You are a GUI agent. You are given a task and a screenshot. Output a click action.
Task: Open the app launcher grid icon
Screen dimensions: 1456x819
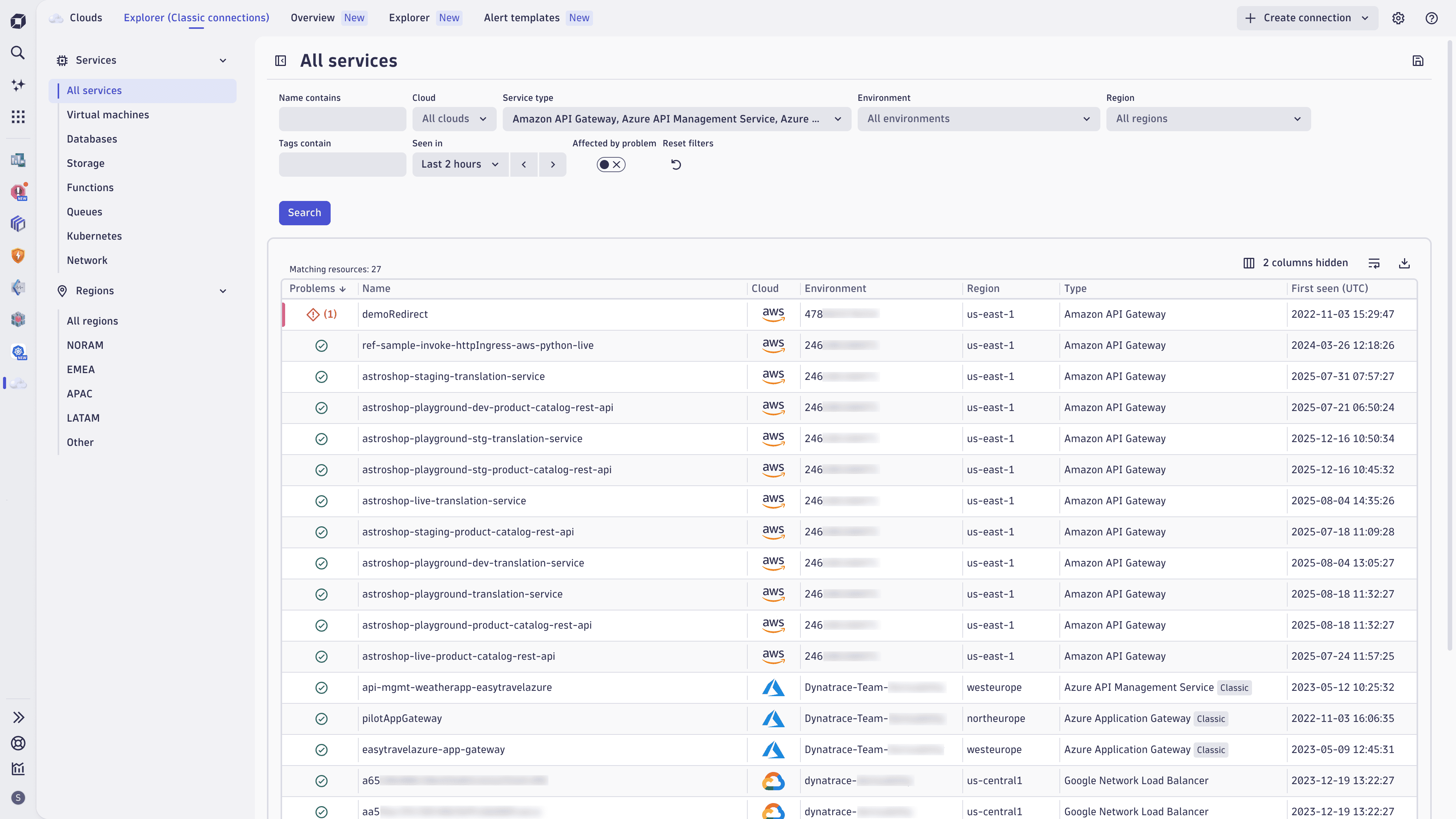click(x=18, y=117)
